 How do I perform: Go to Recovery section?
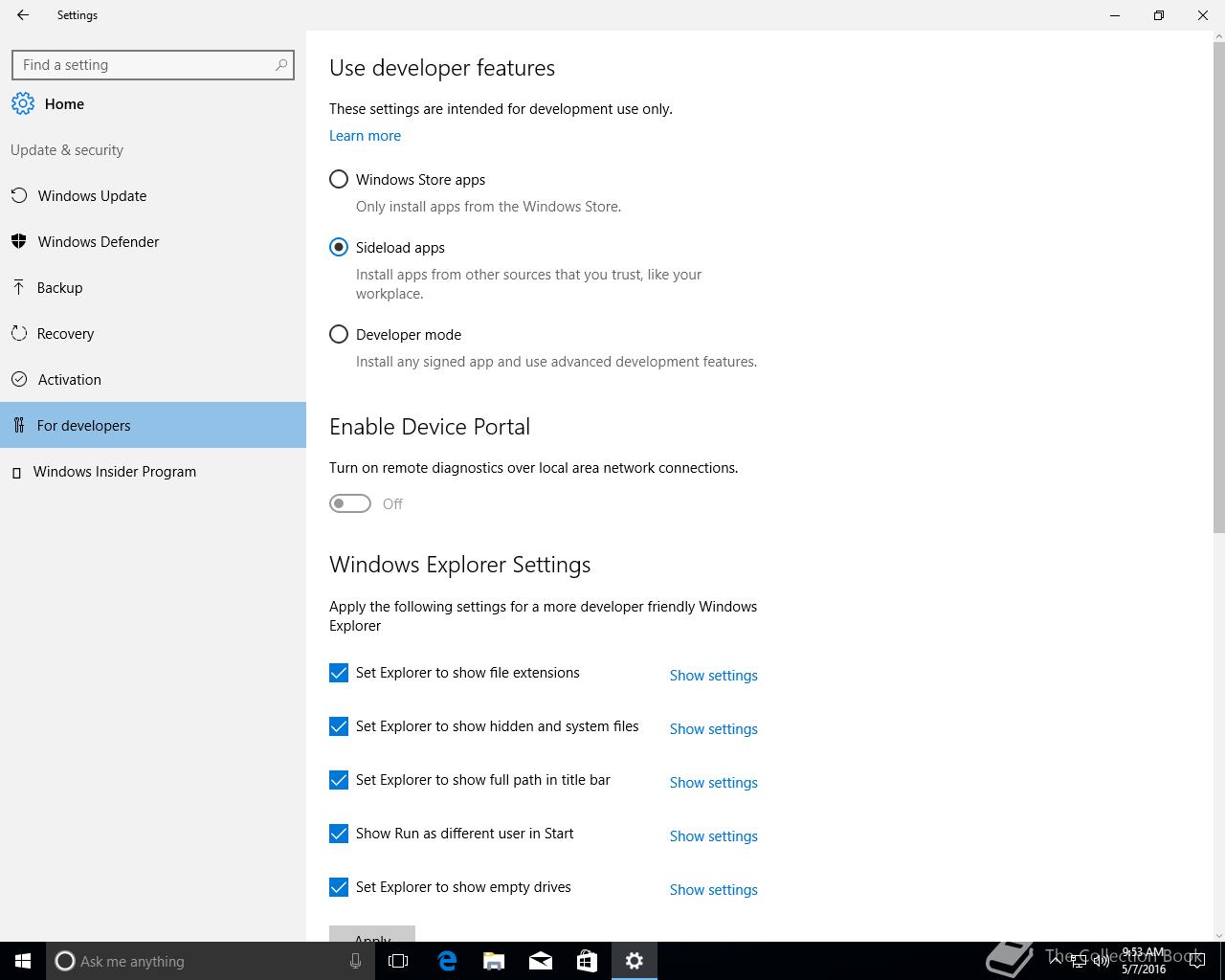pyautogui.click(x=153, y=333)
